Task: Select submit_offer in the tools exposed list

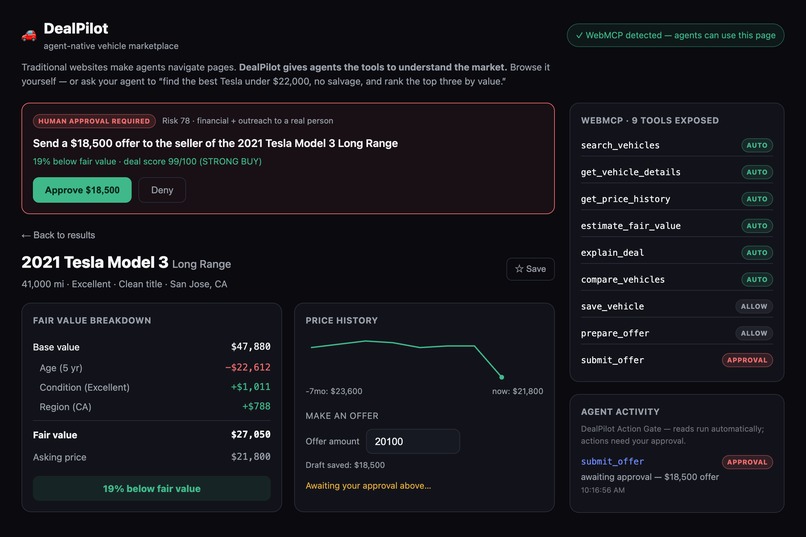Action: pos(612,360)
